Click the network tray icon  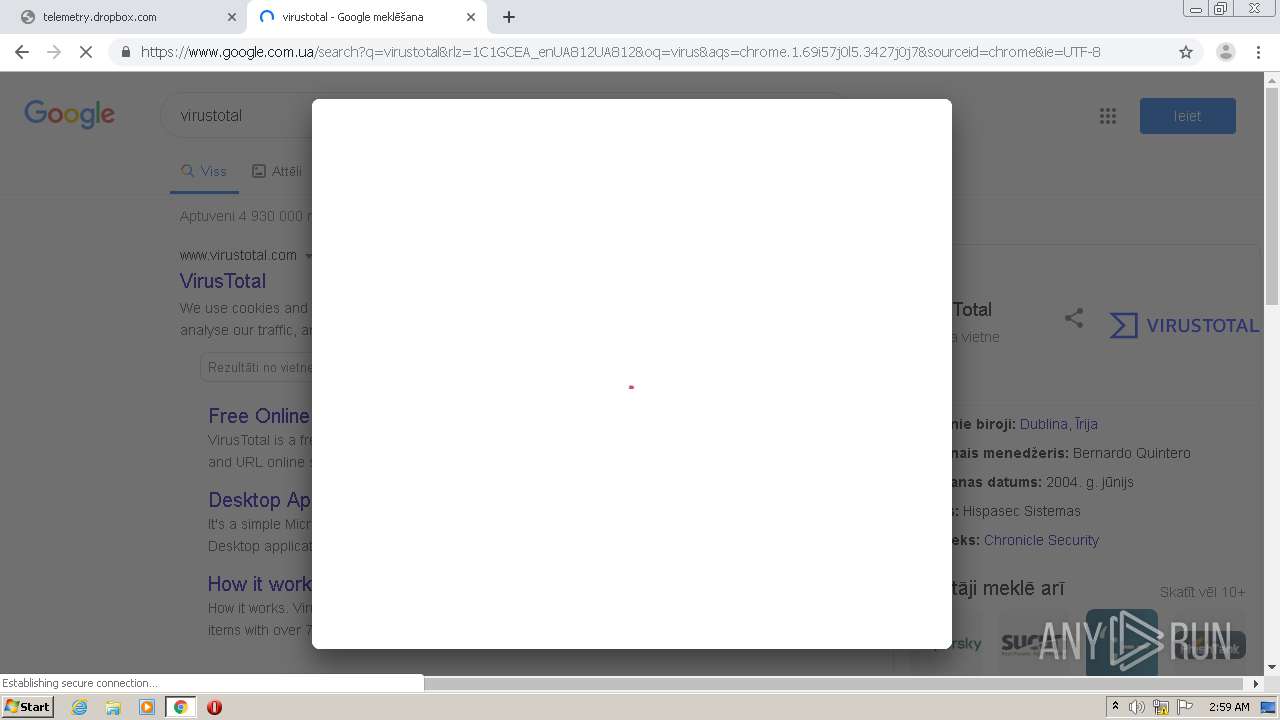coord(1161,707)
